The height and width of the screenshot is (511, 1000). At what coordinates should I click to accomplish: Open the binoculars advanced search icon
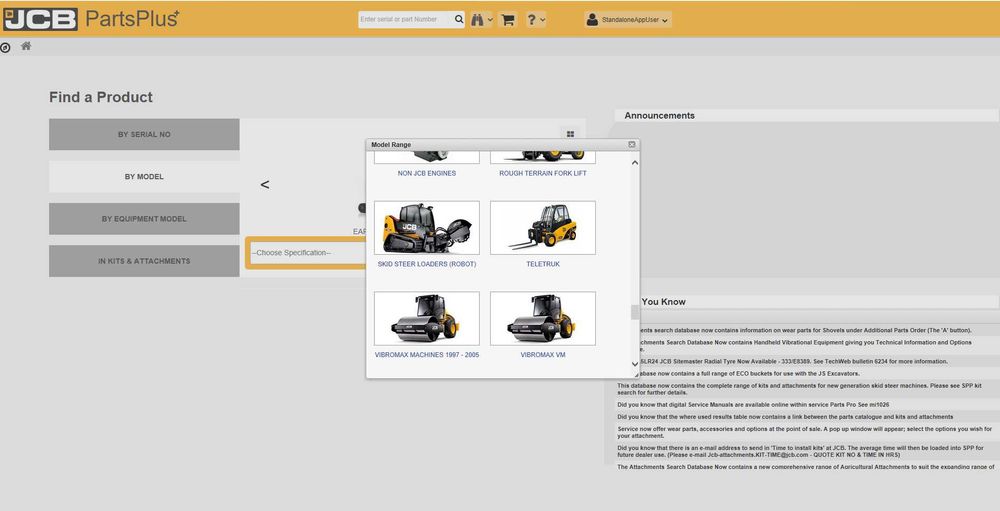(x=482, y=20)
